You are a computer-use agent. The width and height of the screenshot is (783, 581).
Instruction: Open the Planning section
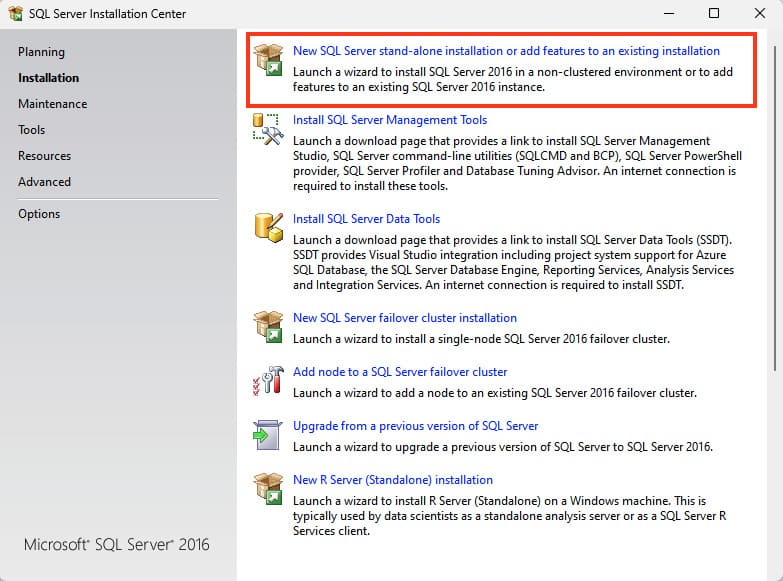tap(41, 52)
